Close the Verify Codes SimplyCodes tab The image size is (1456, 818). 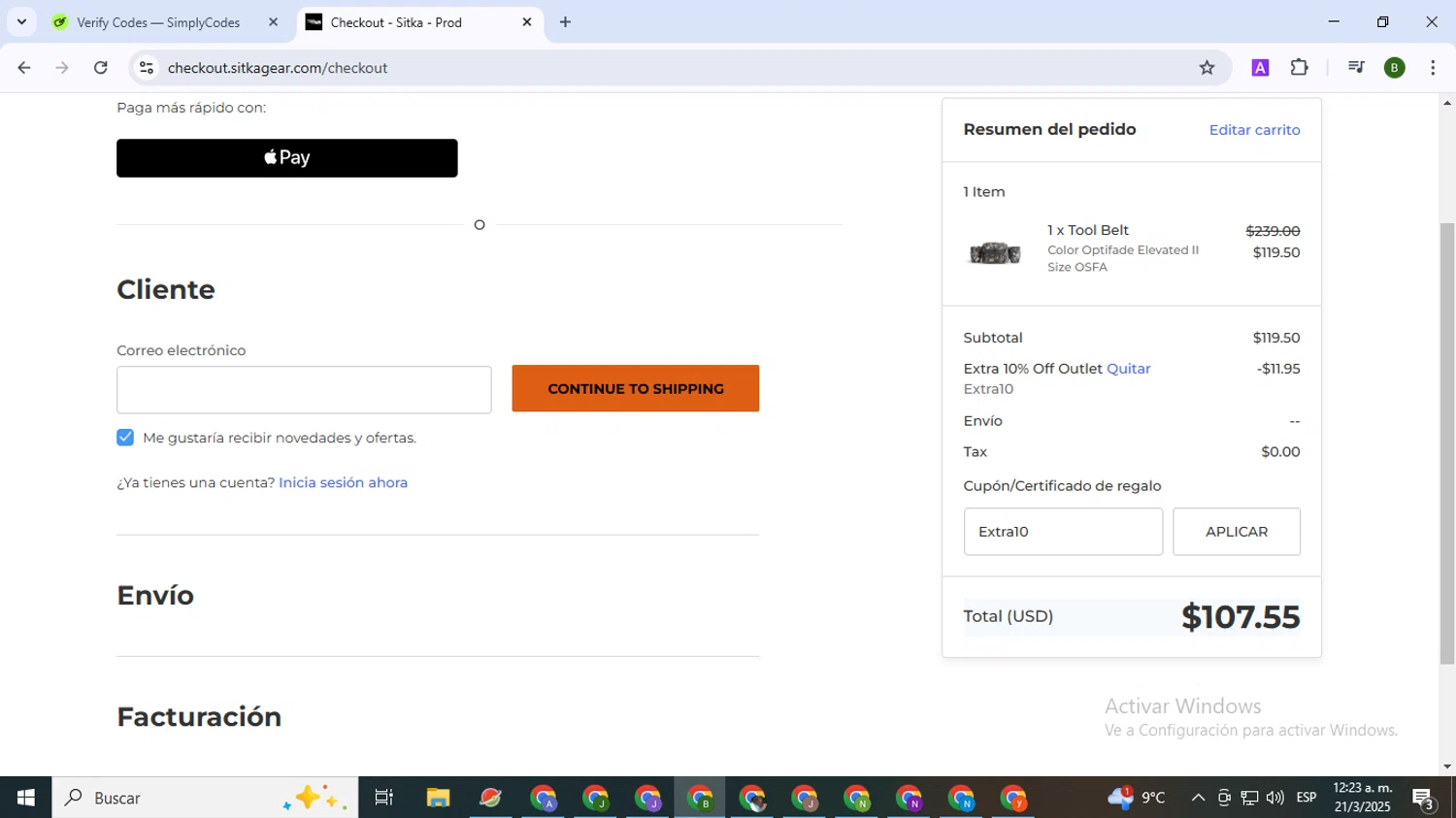point(273,22)
